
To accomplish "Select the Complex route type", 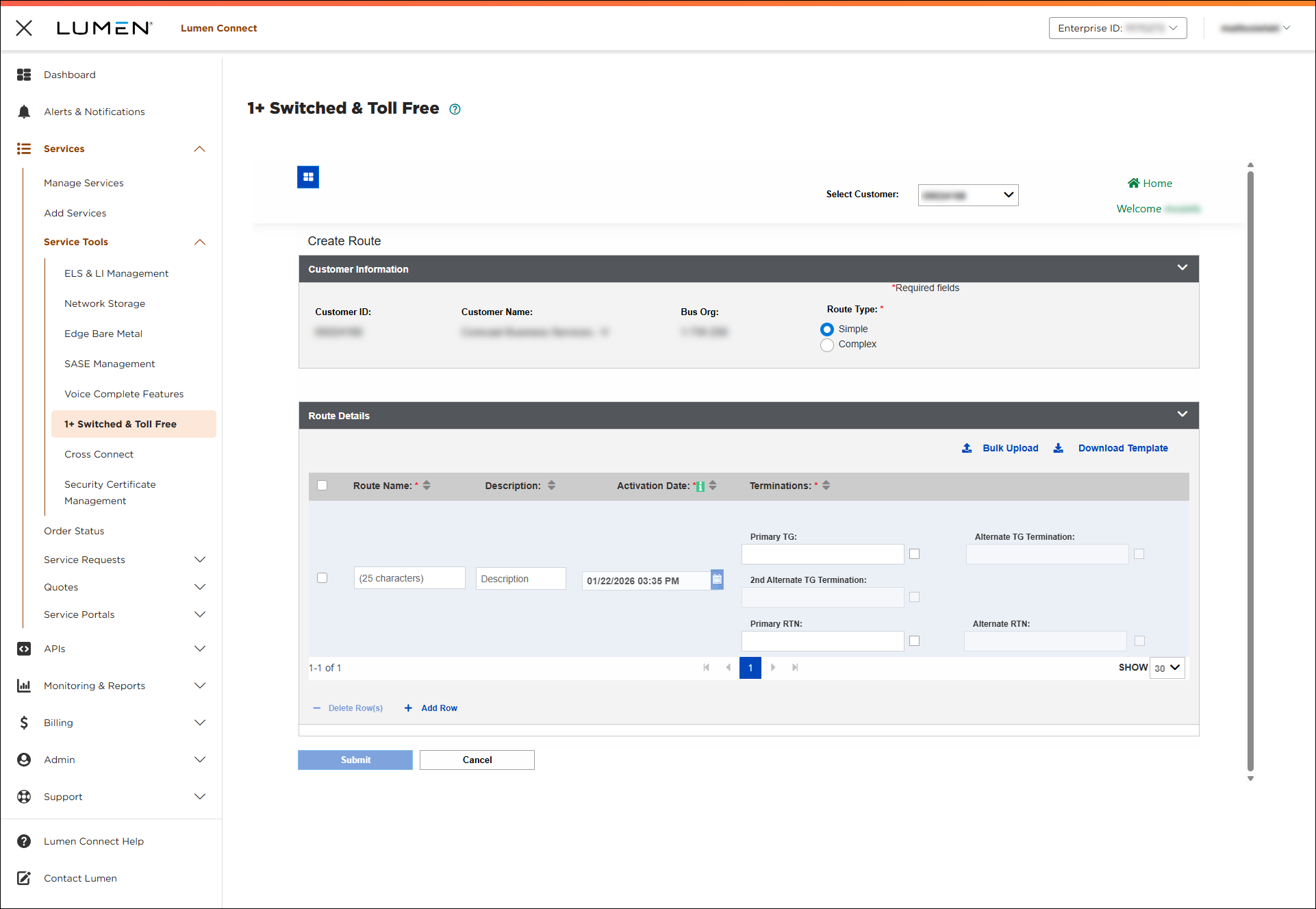I will pyautogui.click(x=827, y=345).
